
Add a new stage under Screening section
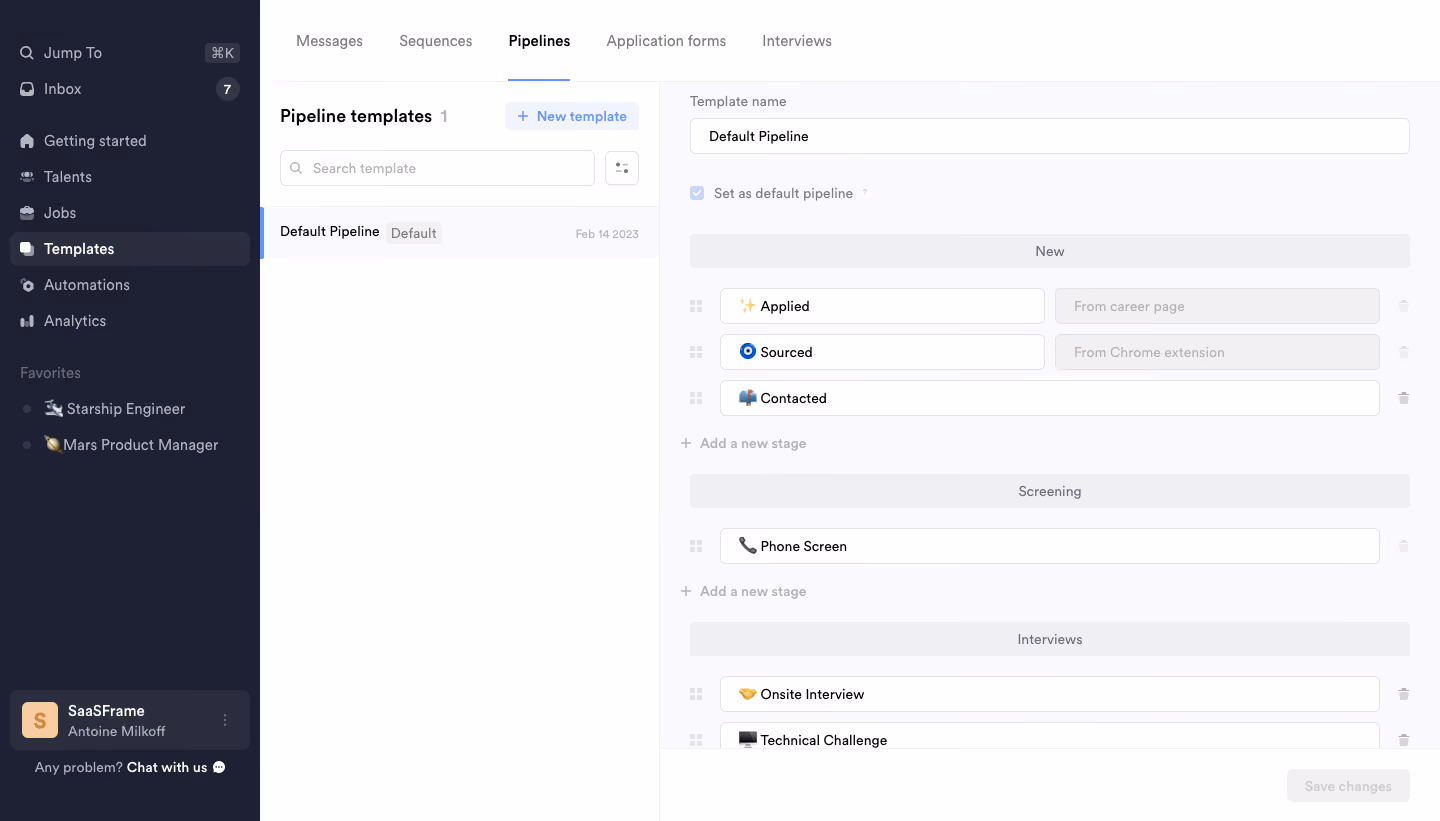click(x=743, y=591)
